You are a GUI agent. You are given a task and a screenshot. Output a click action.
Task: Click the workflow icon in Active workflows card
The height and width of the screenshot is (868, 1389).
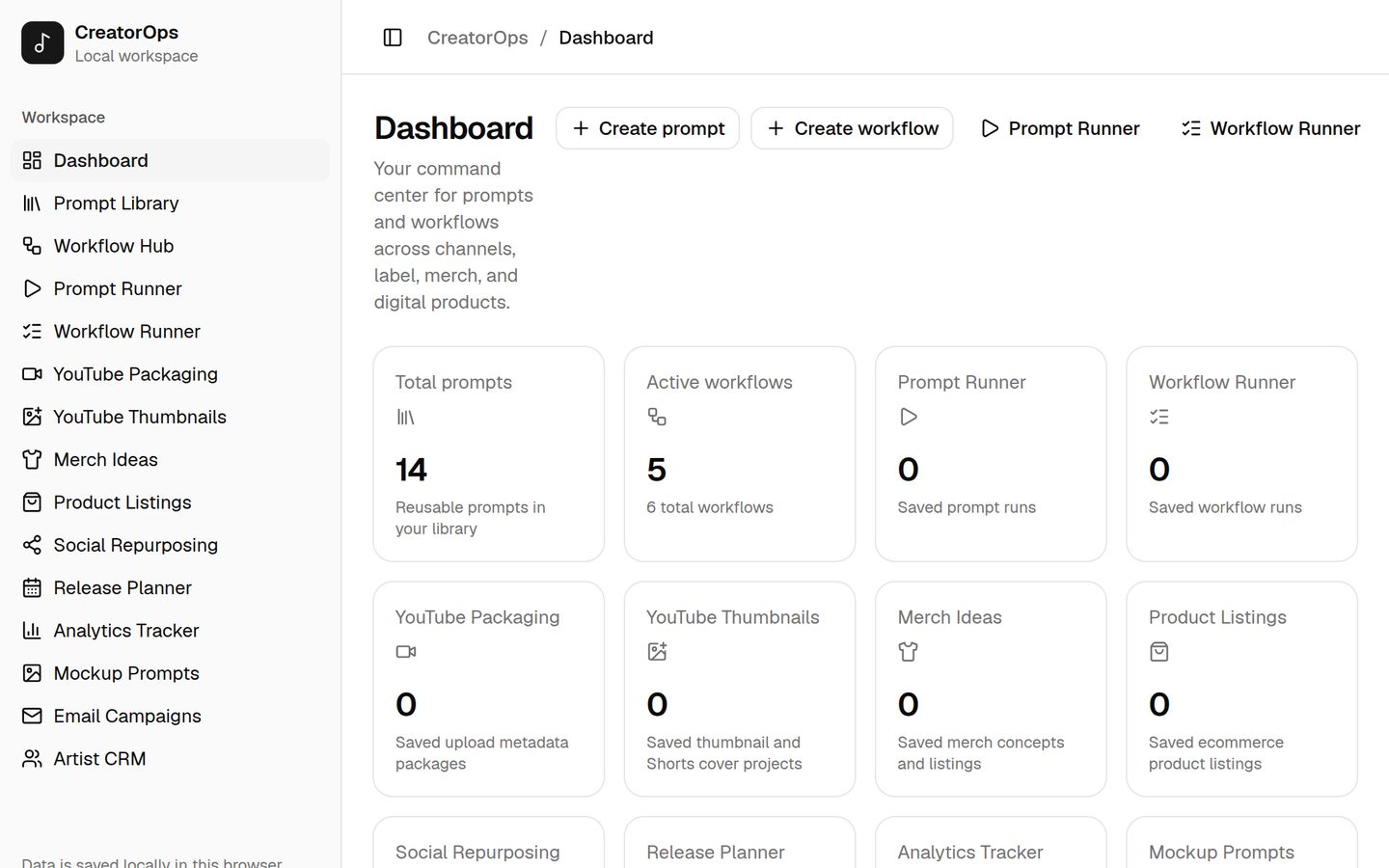(x=657, y=417)
